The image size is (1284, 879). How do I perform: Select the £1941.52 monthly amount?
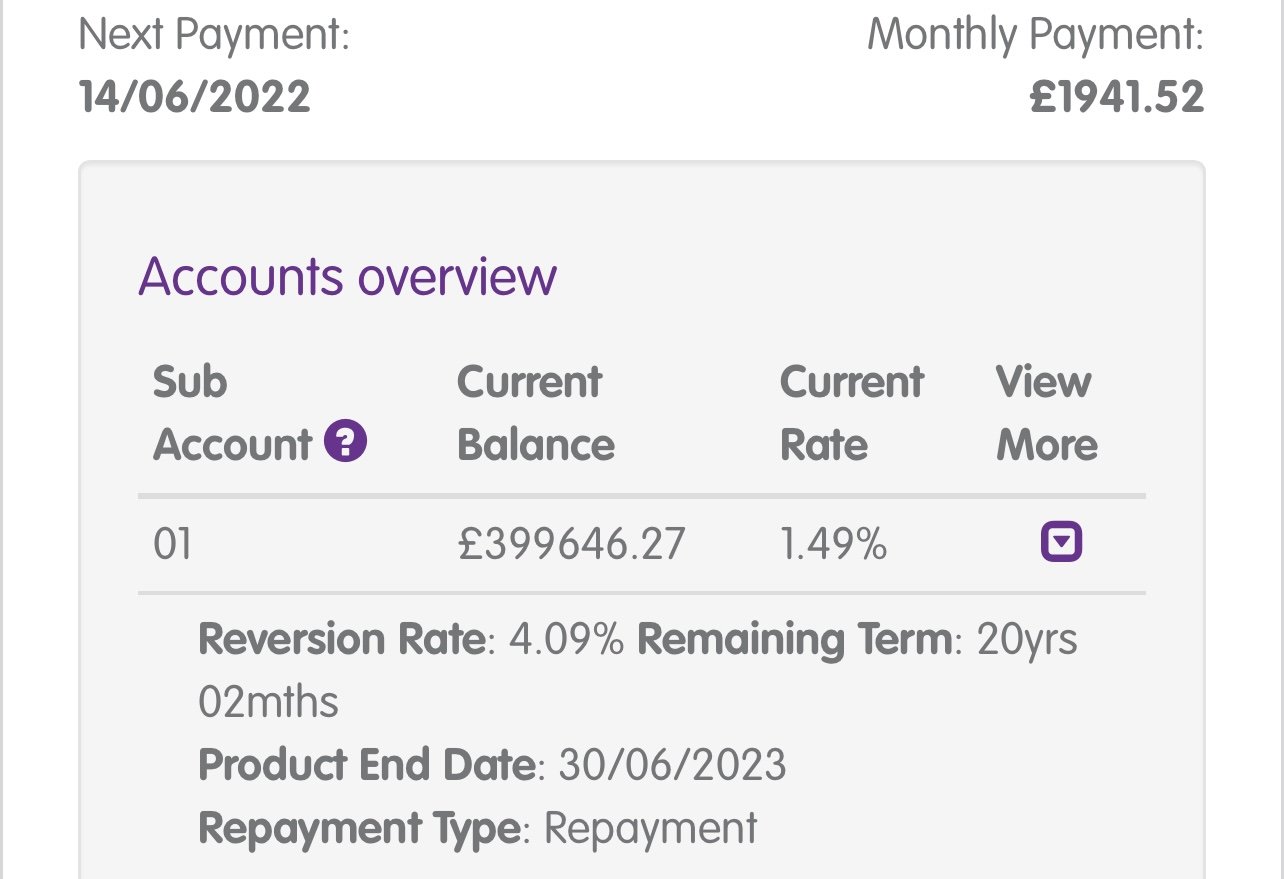1117,98
